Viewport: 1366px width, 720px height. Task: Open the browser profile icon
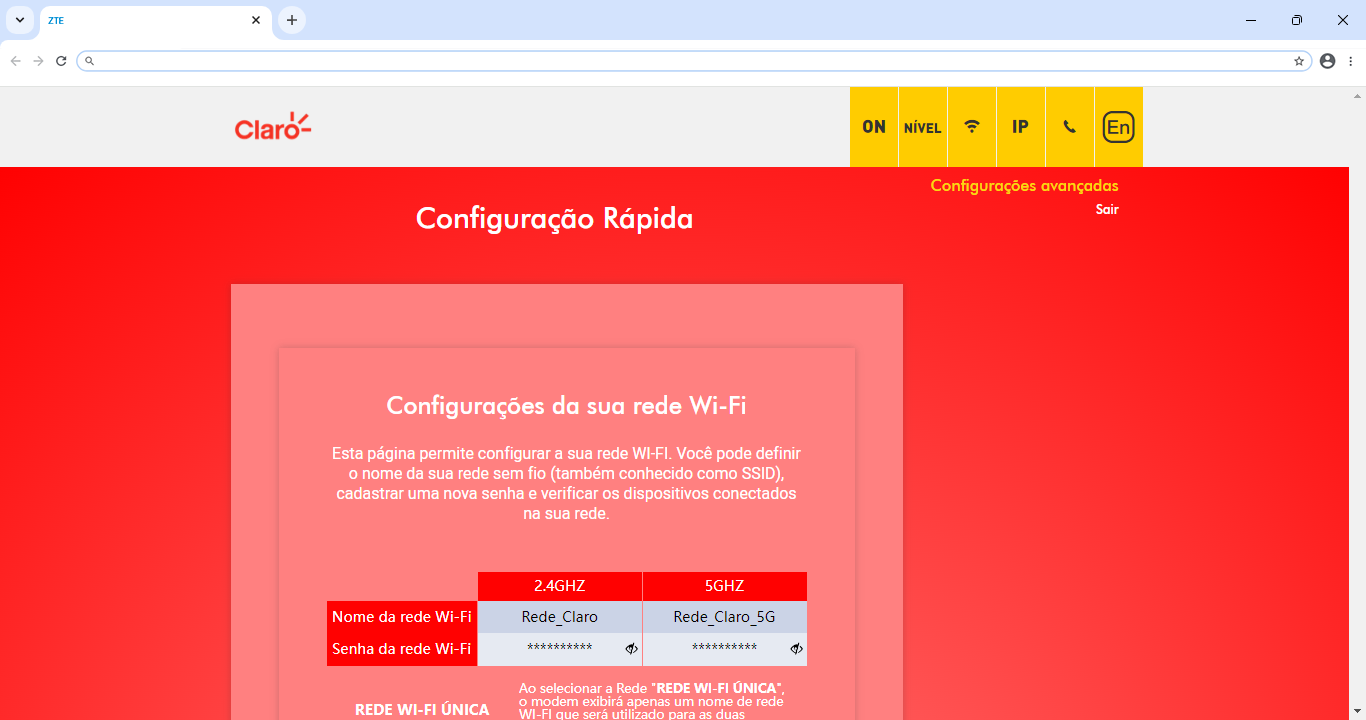coord(1328,61)
